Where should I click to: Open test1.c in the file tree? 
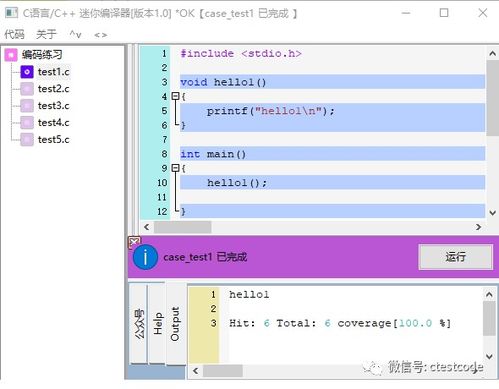54,72
